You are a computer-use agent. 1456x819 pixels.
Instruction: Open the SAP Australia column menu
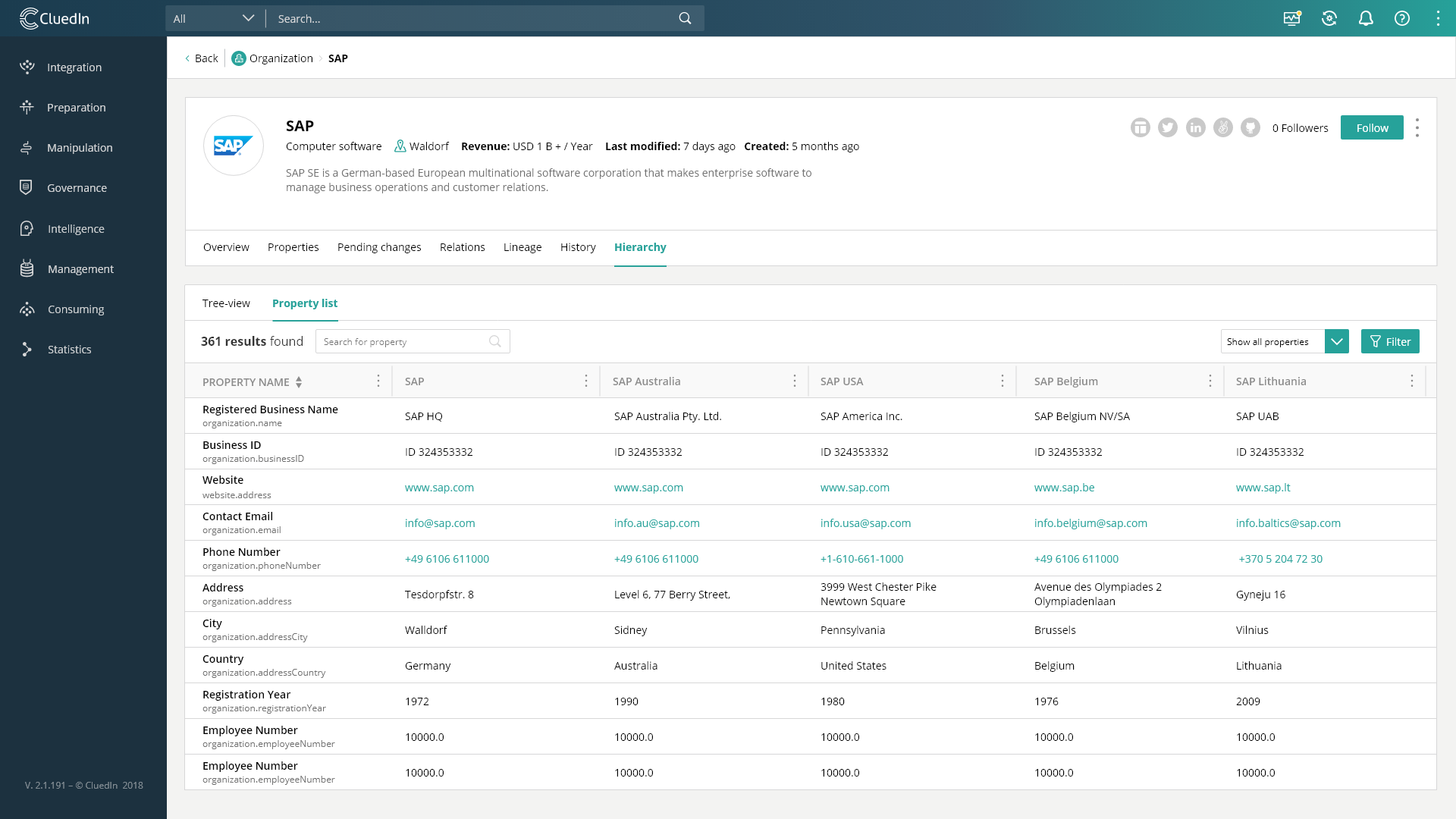tap(795, 381)
